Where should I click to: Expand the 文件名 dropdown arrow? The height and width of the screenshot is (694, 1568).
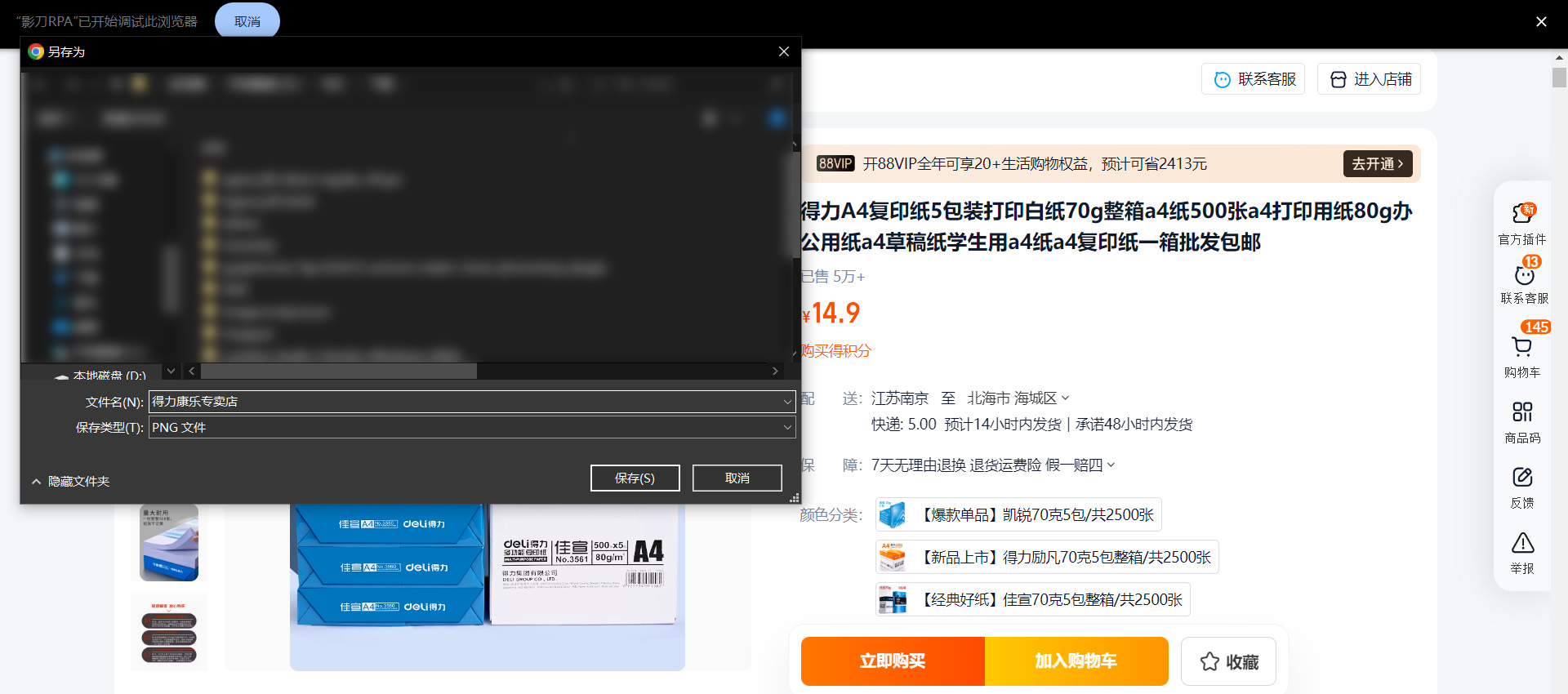coord(787,402)
